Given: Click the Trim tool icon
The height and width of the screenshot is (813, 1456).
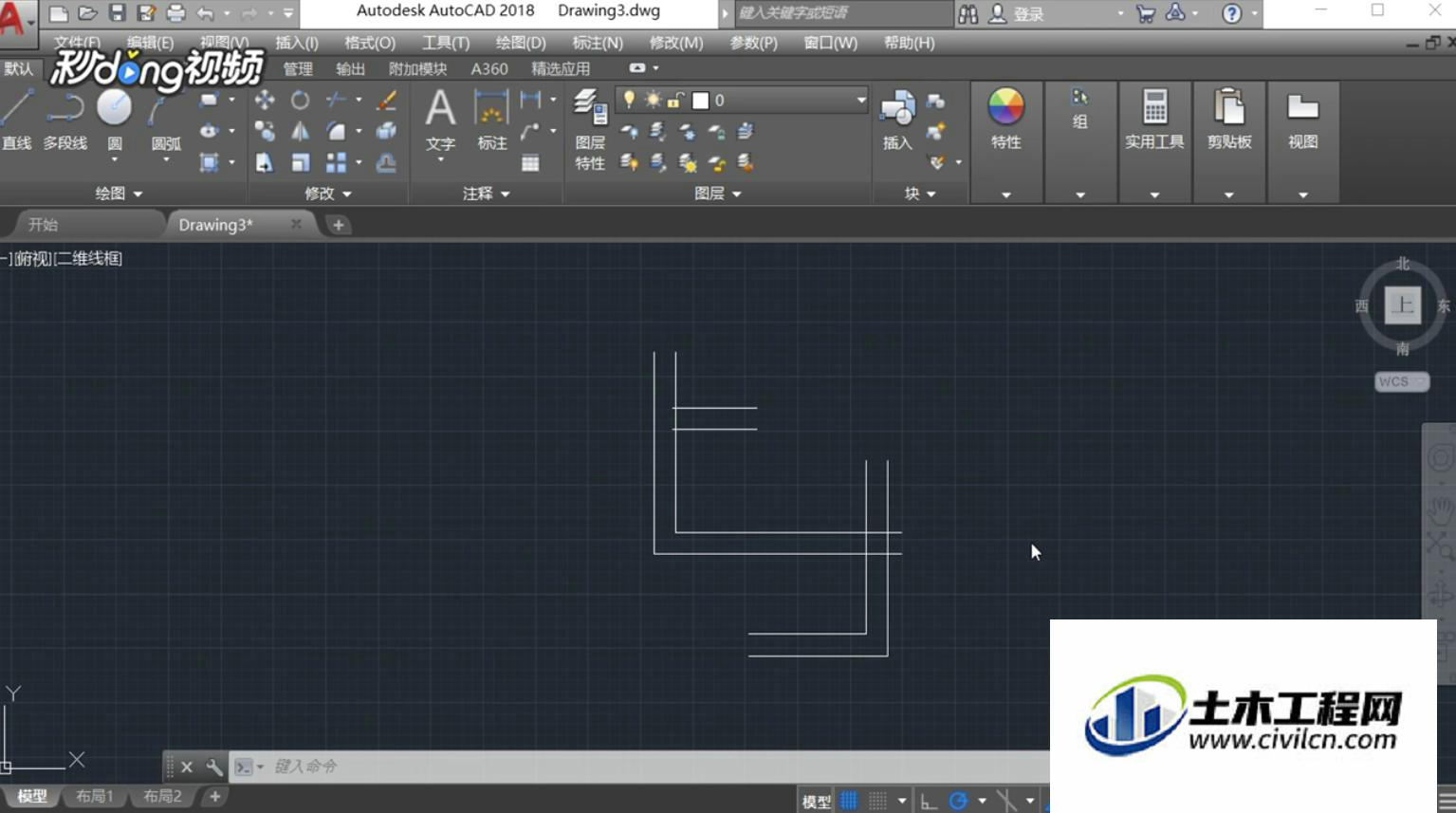Looking at the screenshot, I should point(336,100).
